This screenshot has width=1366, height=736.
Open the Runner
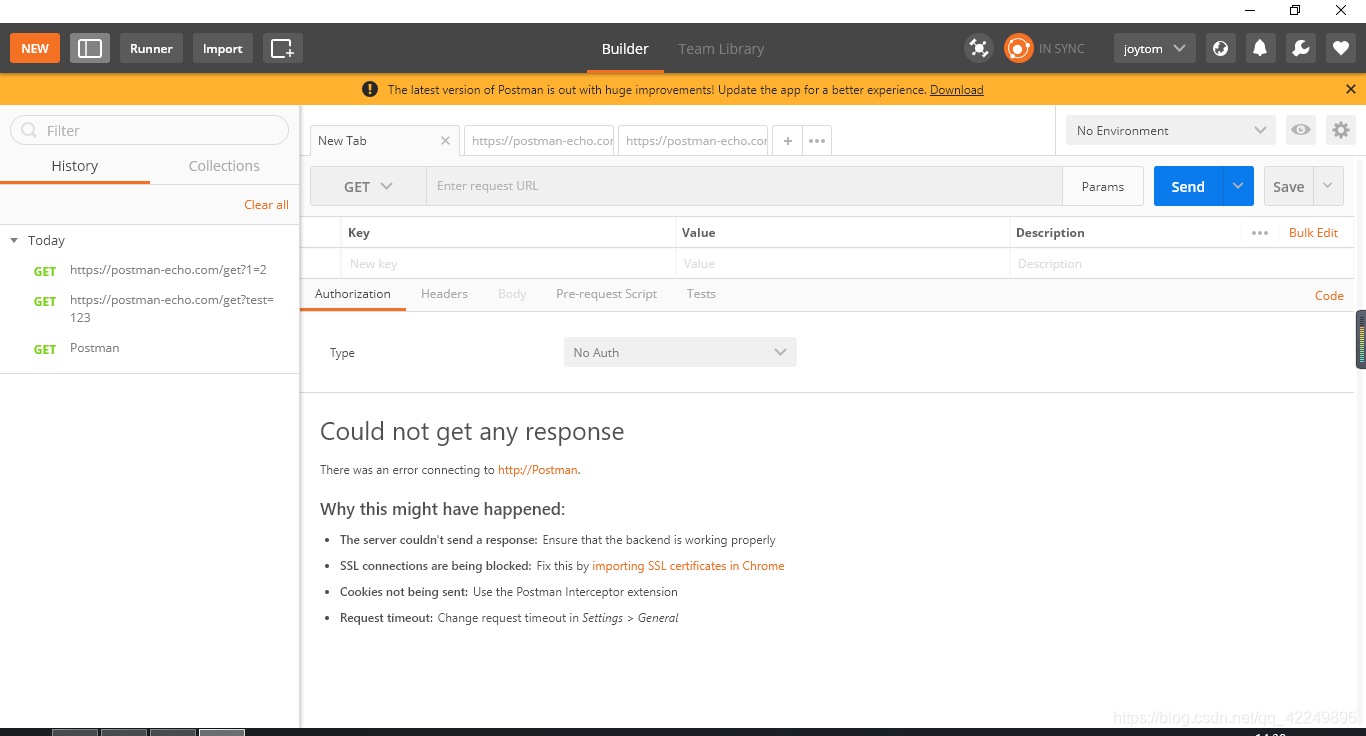(151, 48)
